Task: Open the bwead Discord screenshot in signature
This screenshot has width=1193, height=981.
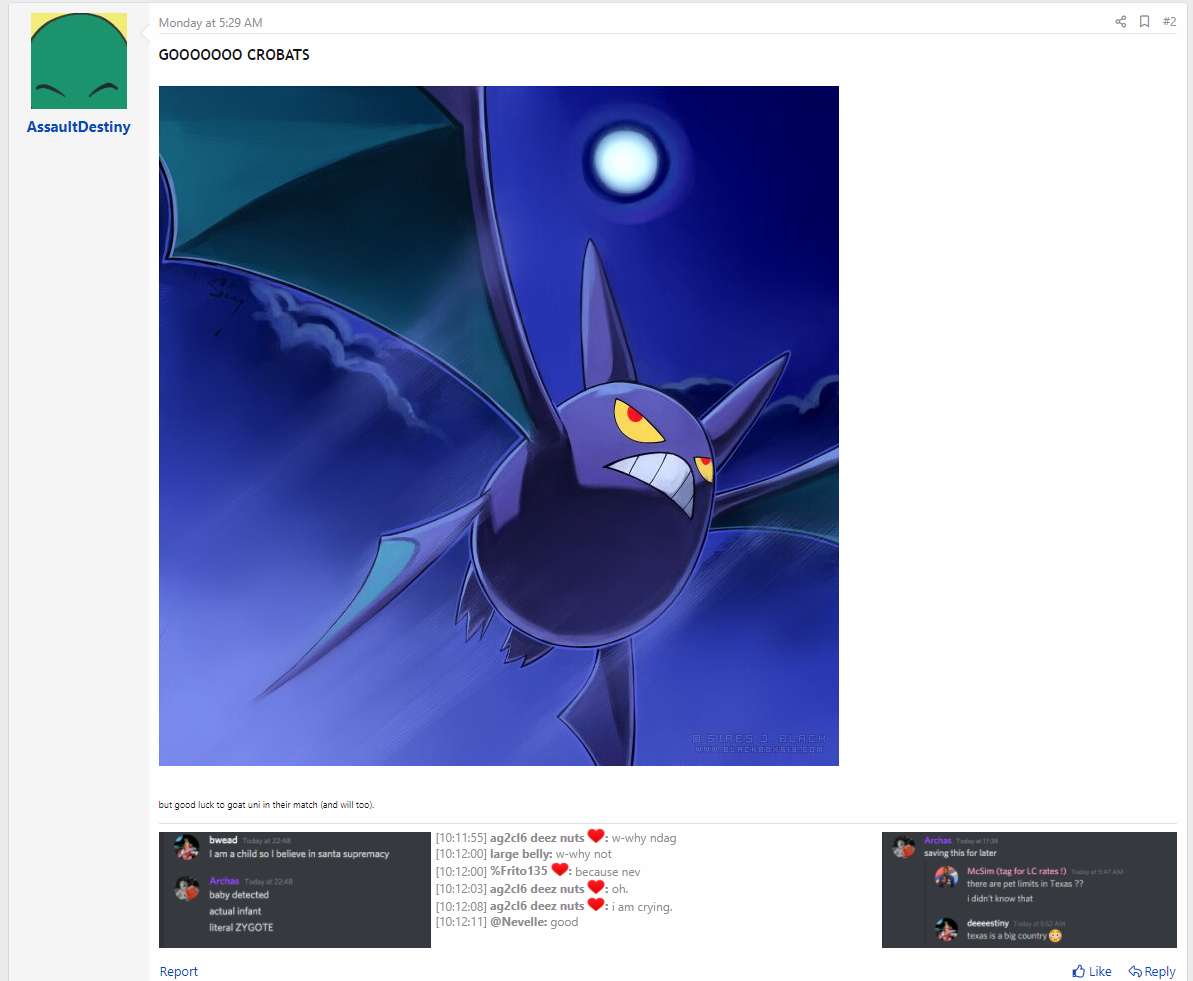Action: 294,890
